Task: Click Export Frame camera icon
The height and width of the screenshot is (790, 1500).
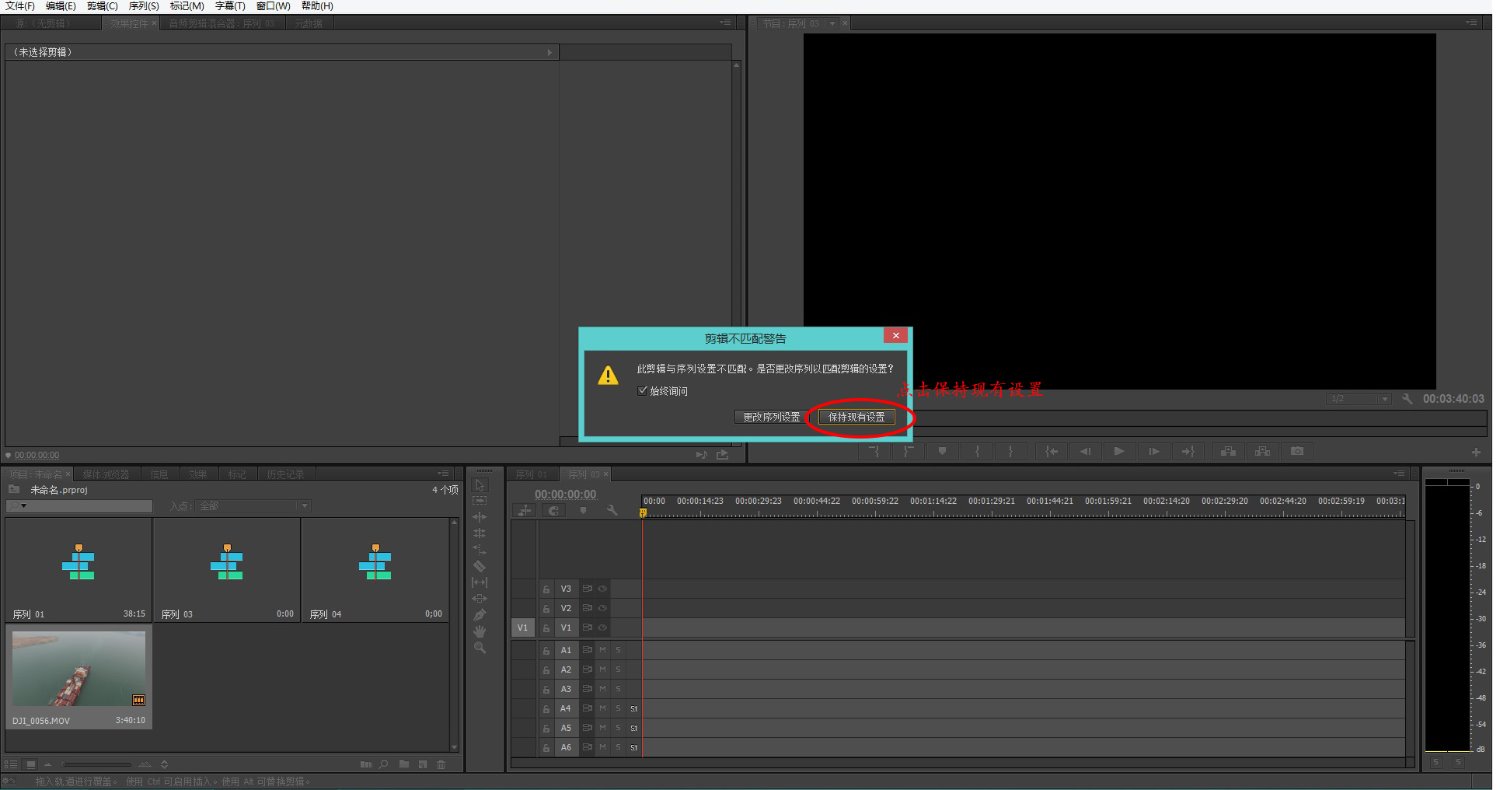Action: click(x=1297, y=451)
